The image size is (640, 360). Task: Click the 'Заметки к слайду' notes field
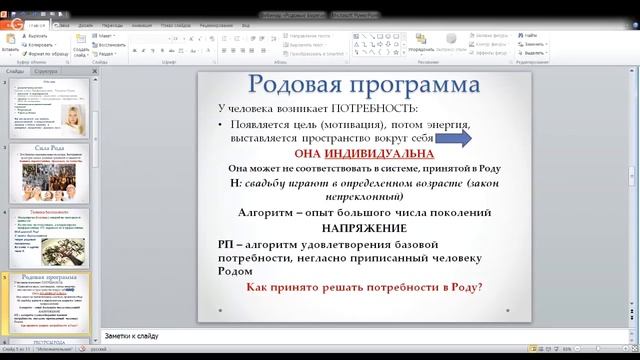(363, 336)
